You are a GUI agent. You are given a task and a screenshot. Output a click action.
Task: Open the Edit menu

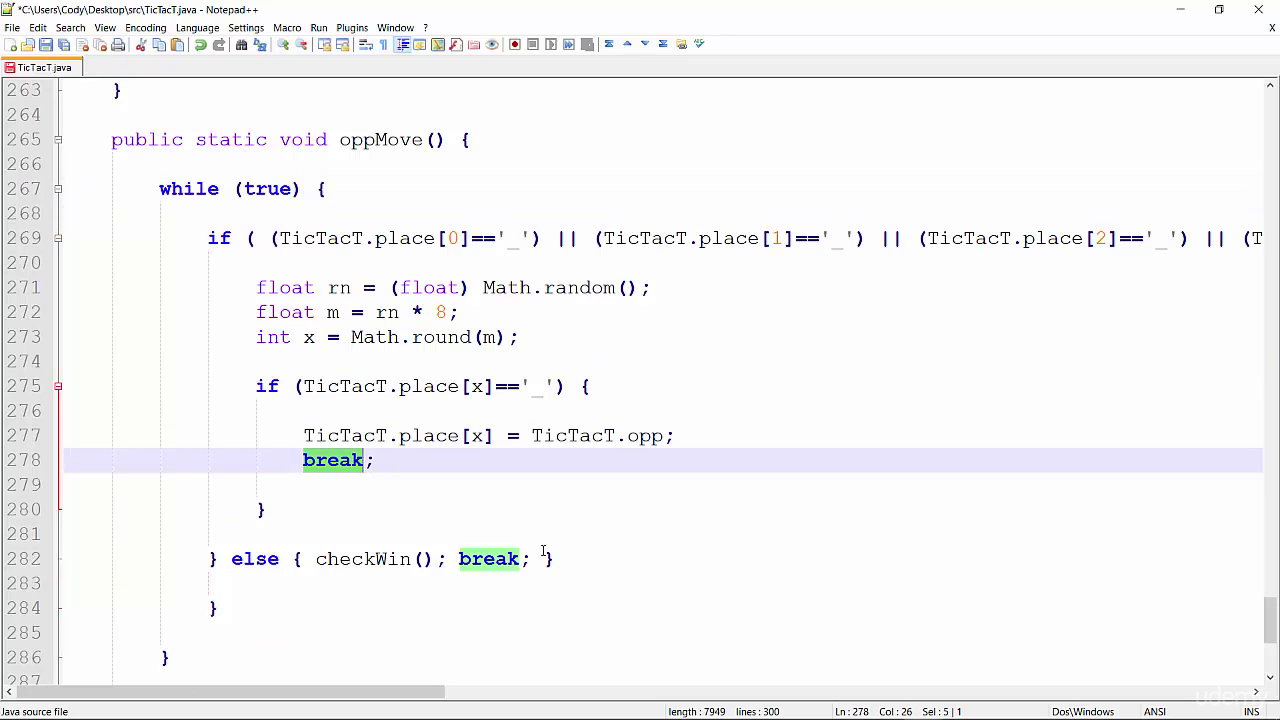click(38, 28)
